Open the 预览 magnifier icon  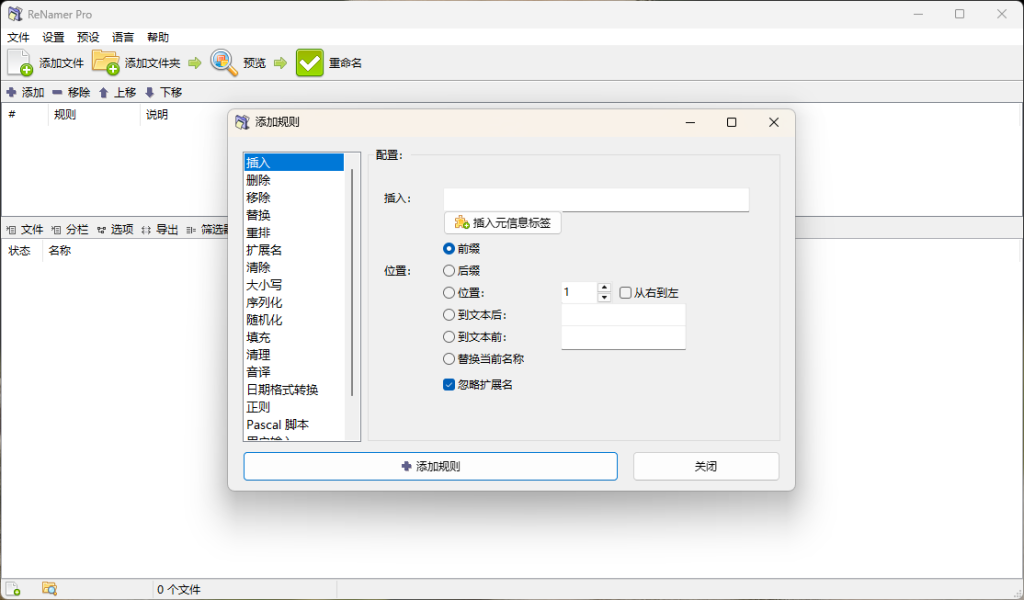click(222, 62)
